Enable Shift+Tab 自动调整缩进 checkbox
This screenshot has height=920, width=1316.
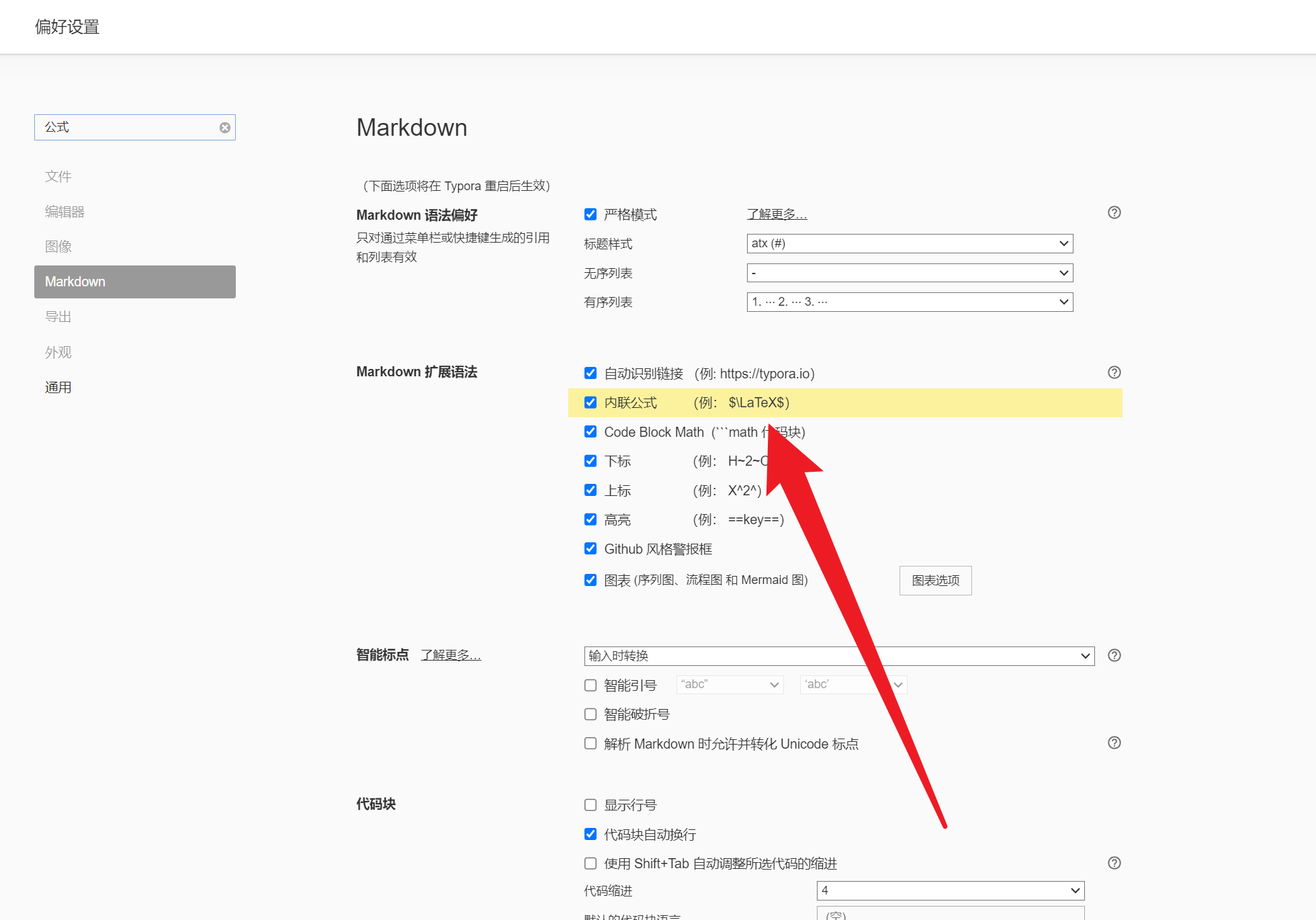coord(590,864)
